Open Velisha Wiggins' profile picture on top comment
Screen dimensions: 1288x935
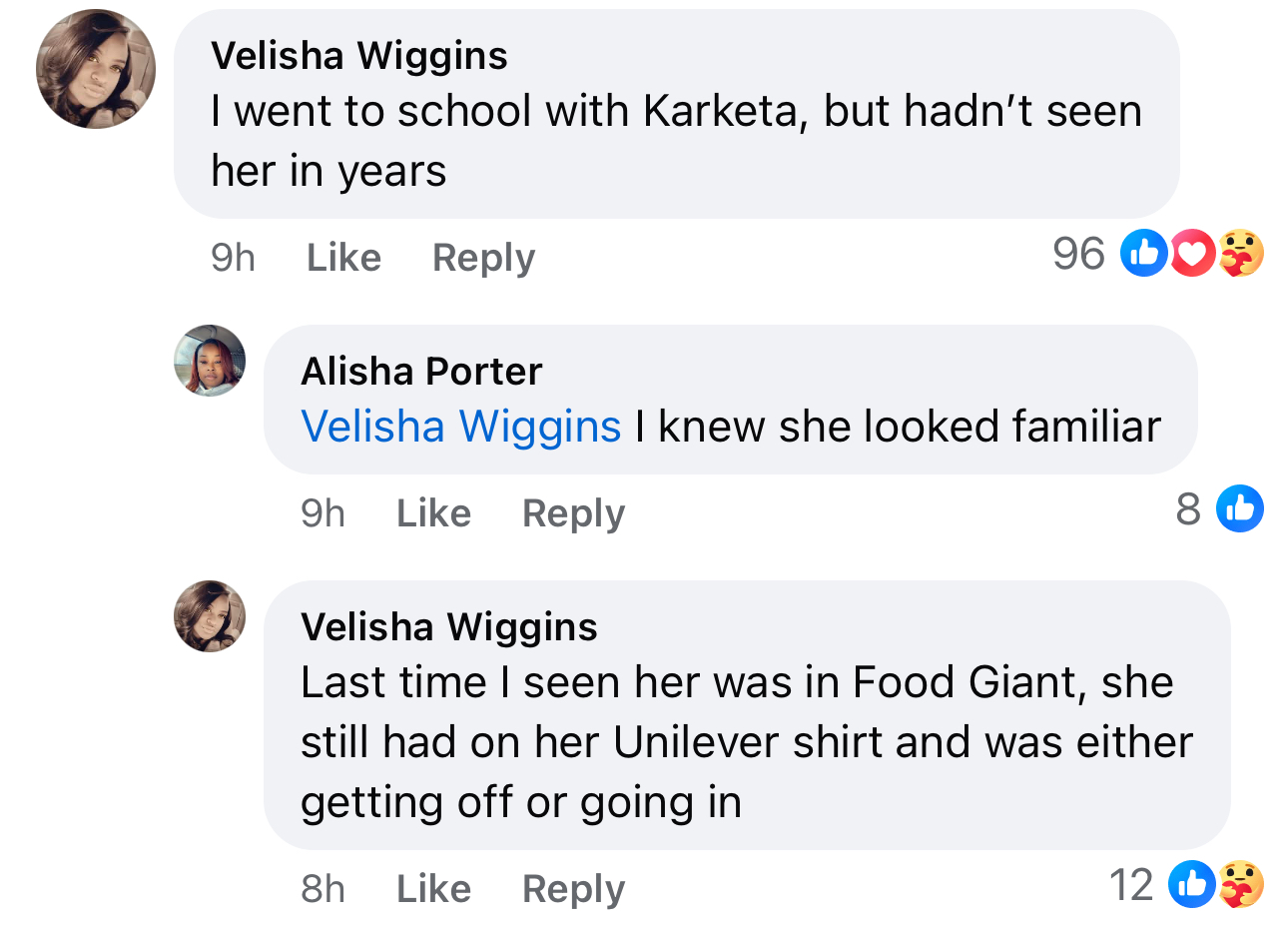point(96,69)
